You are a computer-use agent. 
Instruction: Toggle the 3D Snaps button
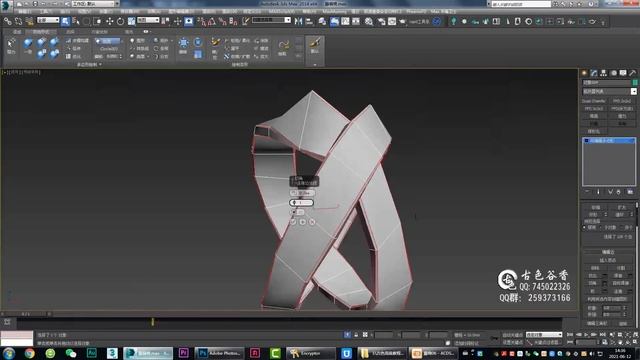202,21
